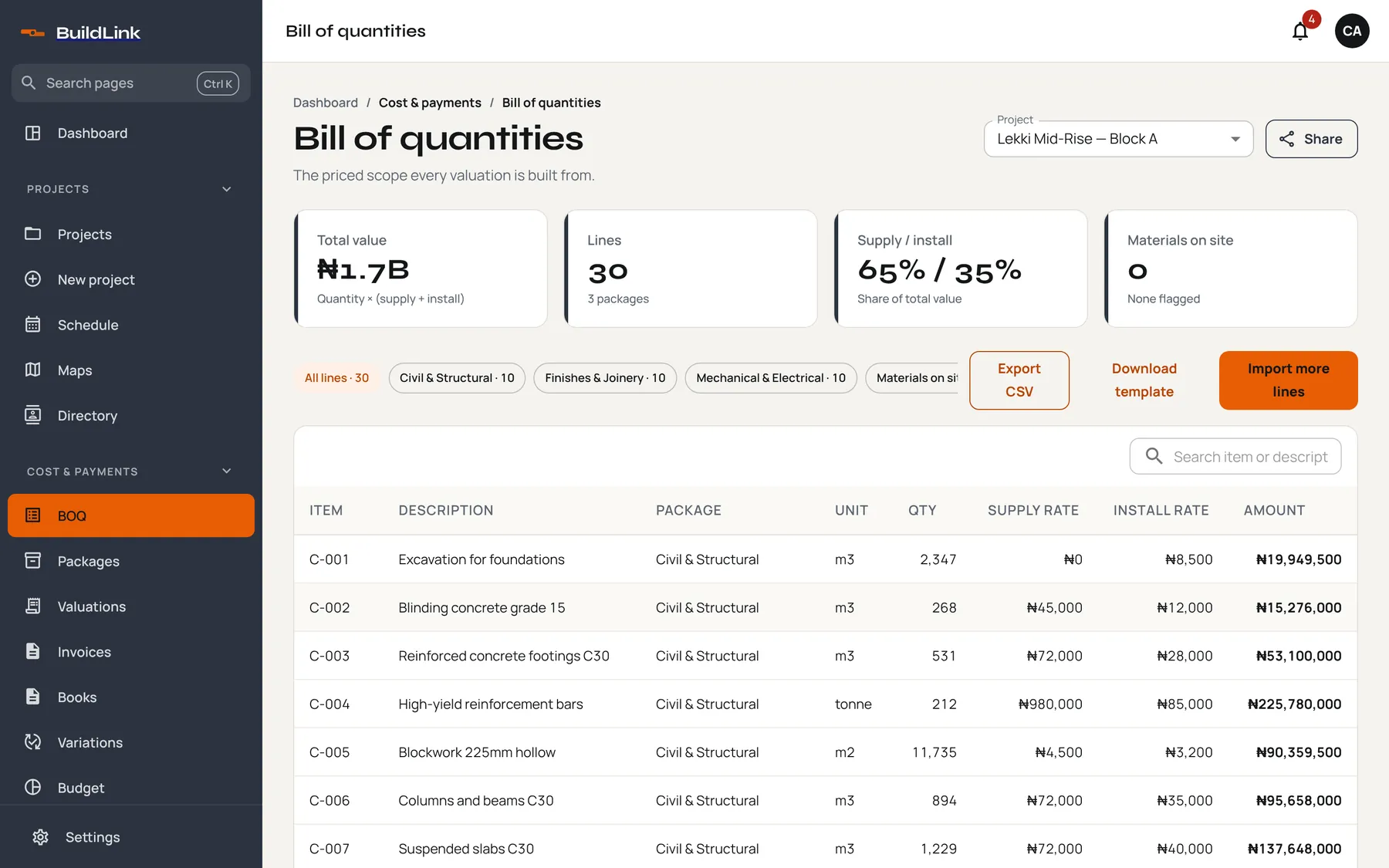Filter by Finishes & Joinery 10

(605, 378)
